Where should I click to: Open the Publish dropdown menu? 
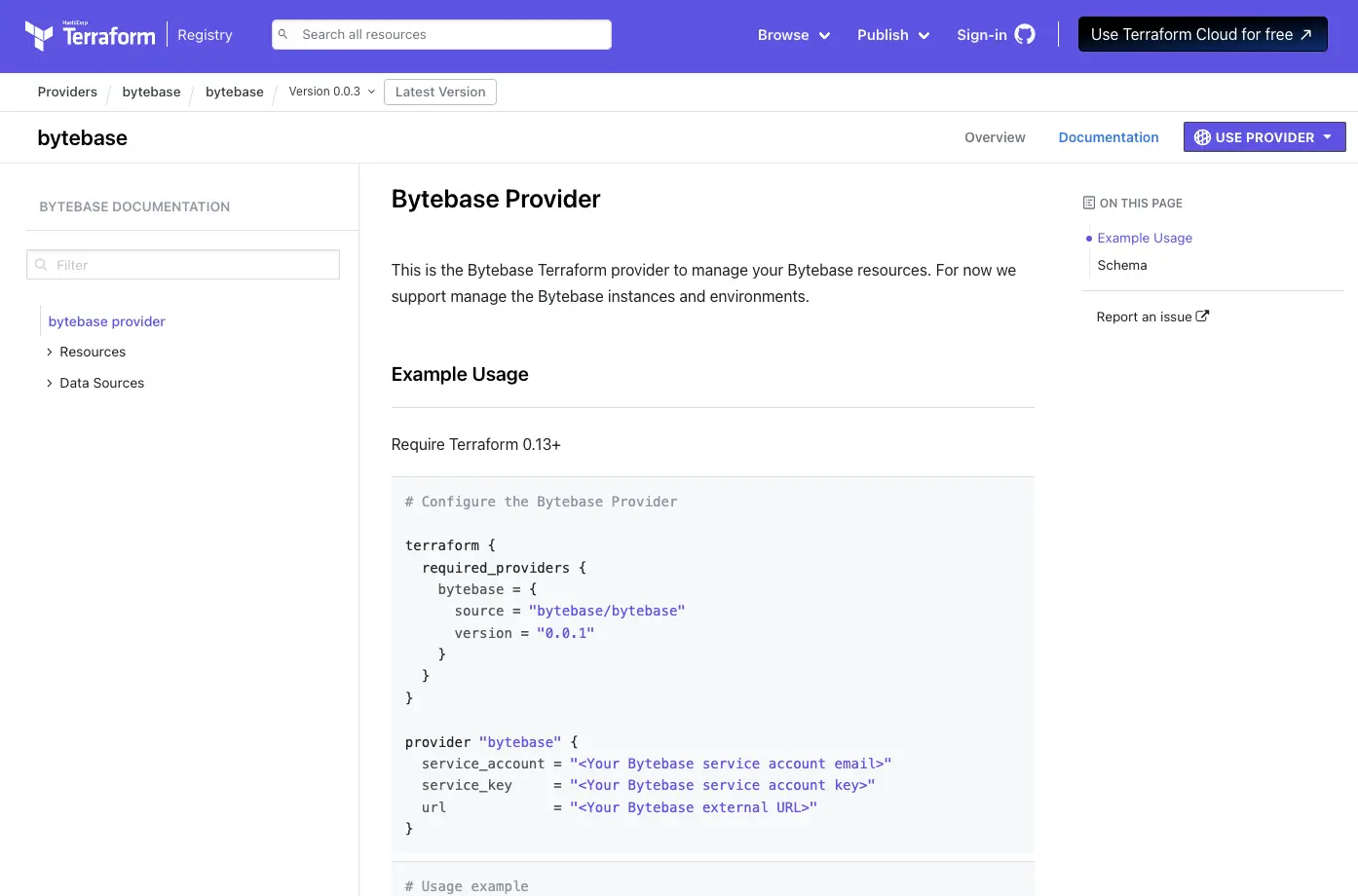892,35
